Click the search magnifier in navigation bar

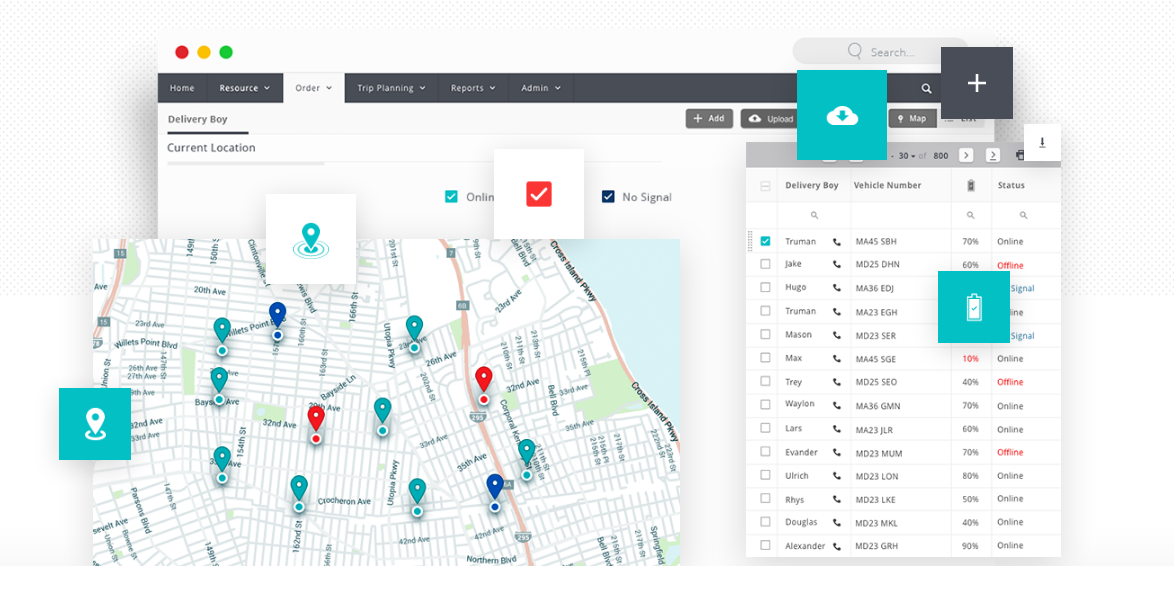(x=927, y=89)
